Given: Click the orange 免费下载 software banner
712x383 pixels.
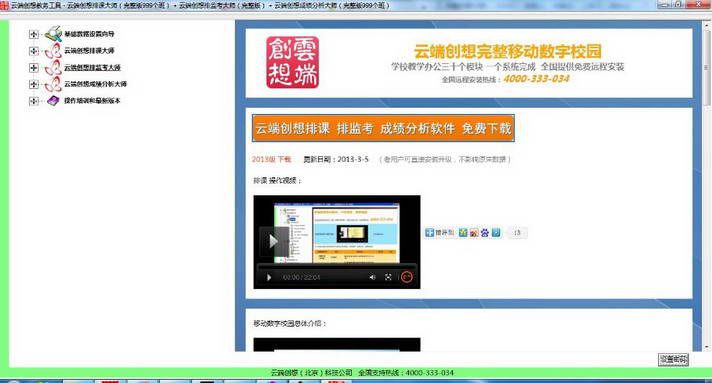Looking at the screenshot, I should (383, 128).
